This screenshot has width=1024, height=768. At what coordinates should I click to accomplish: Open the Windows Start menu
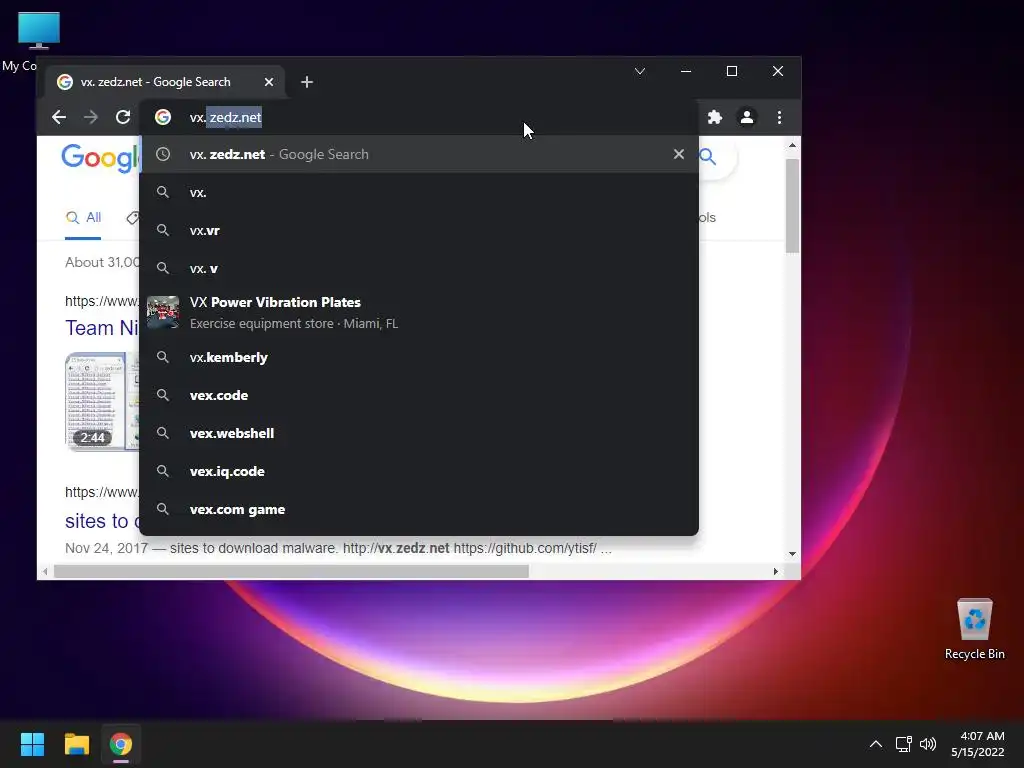tap(32, 744)
